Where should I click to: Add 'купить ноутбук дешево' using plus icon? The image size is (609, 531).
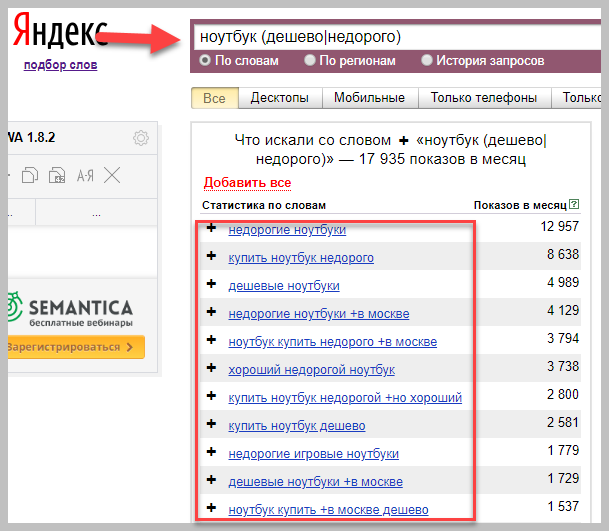[x=211, y=424]
